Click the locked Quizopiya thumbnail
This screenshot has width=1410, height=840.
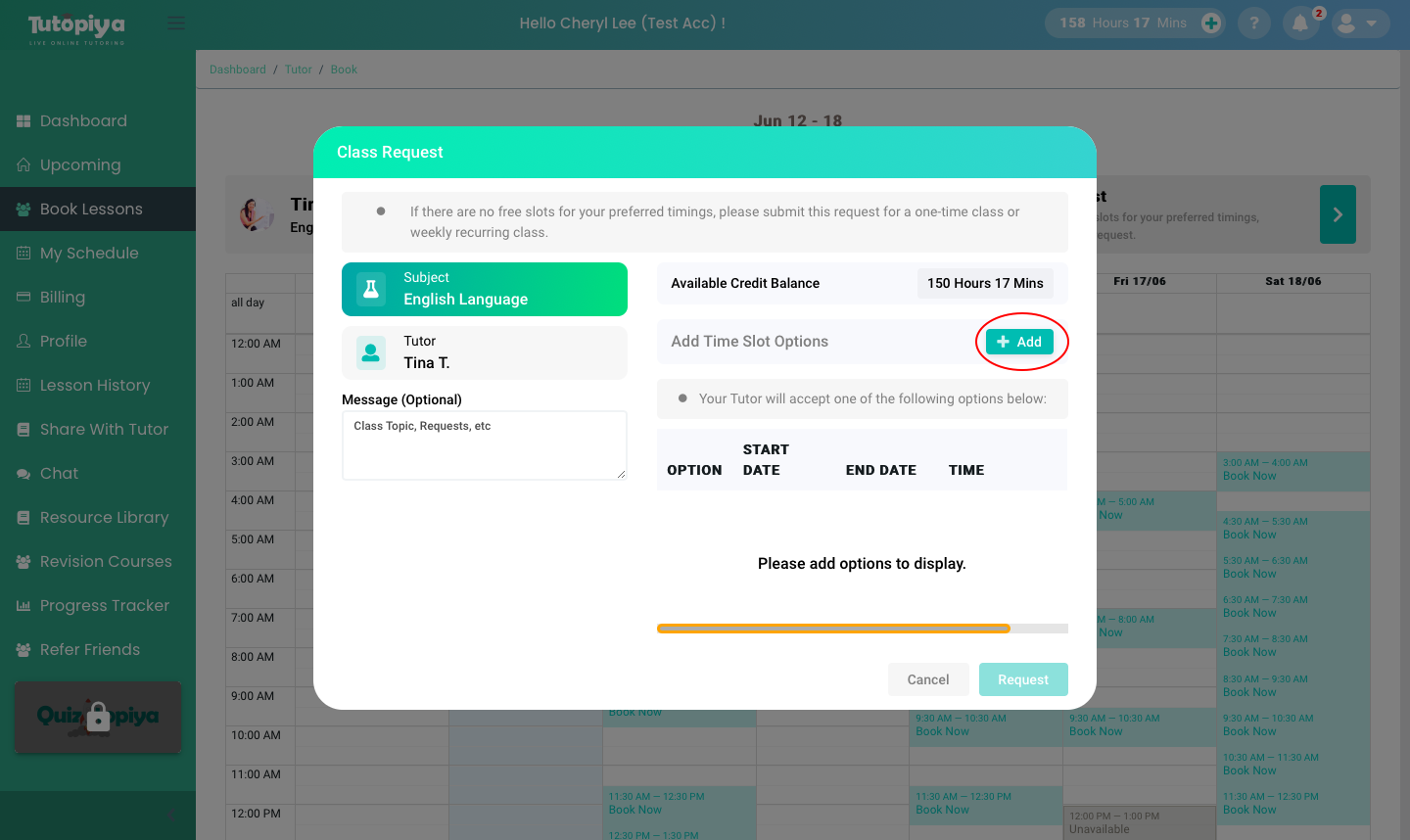point(98,717)
